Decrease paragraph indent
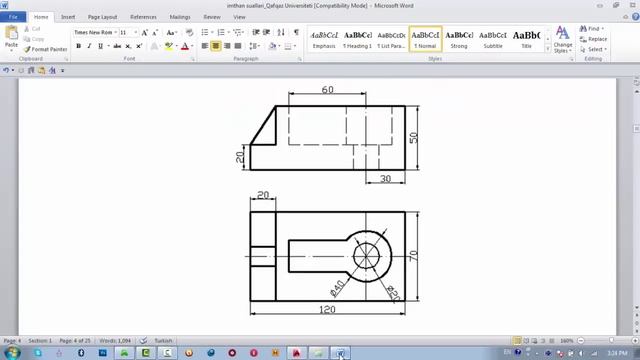Viewport: 640px width, 360px height. [x=256, y=32]
